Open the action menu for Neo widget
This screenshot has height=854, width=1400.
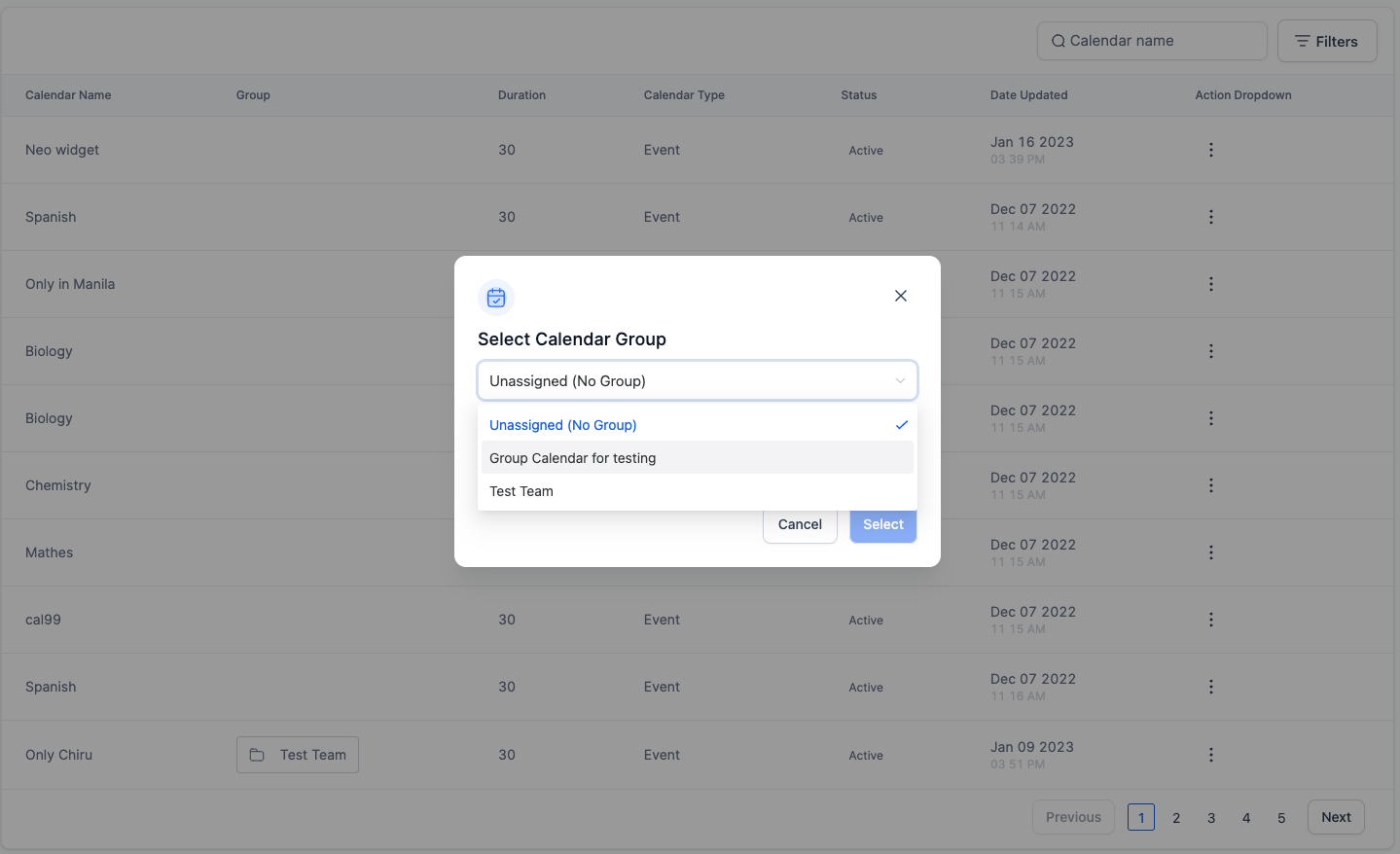pos(1211,150)
